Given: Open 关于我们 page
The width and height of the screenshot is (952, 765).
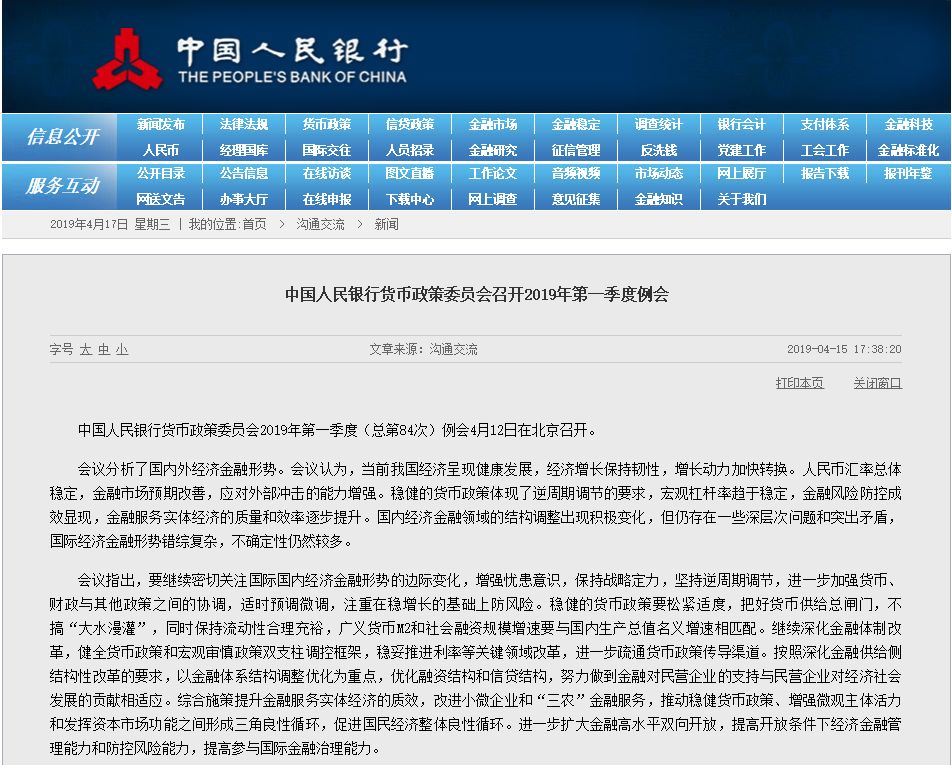Looking at the screenshot, I should click(x=741, y=199).
